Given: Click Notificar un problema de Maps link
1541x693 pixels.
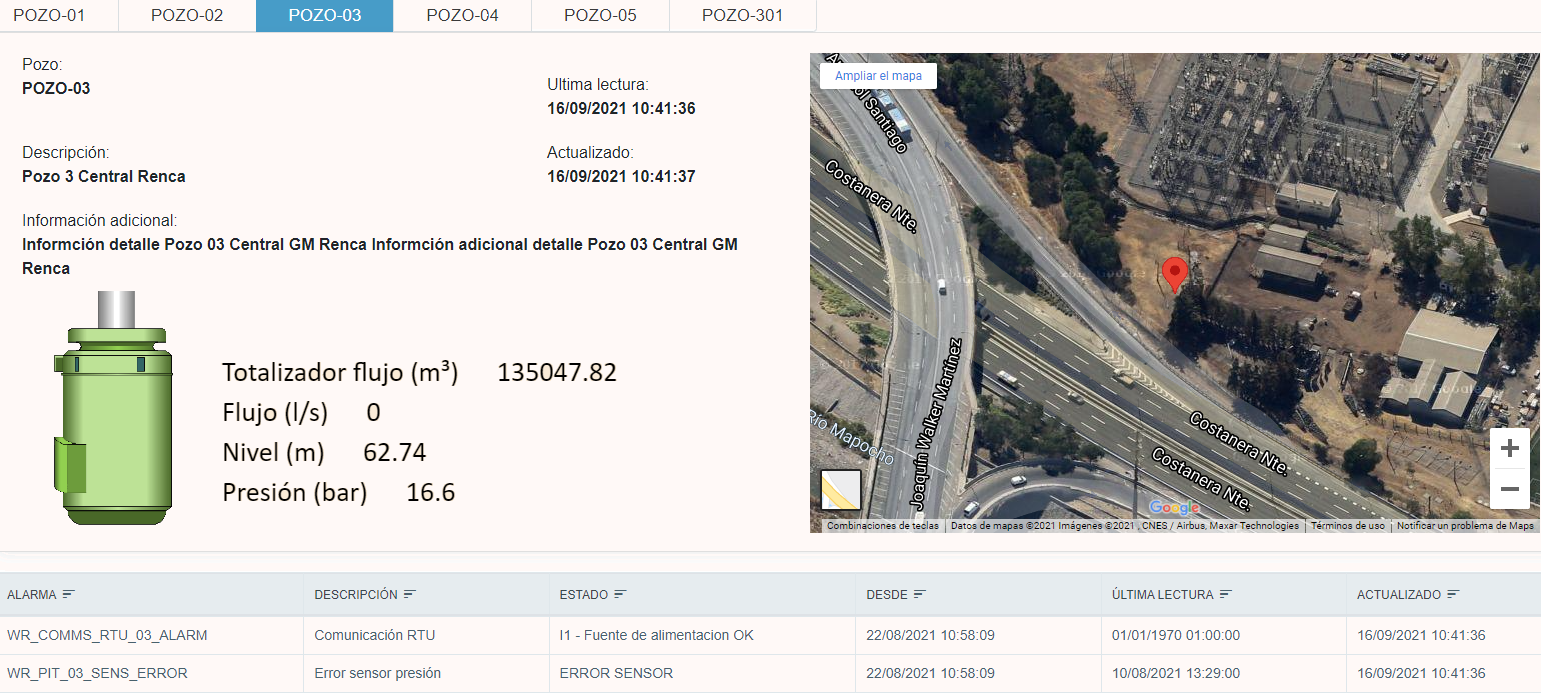Looking at the screenshot, I should (1464, 526).
